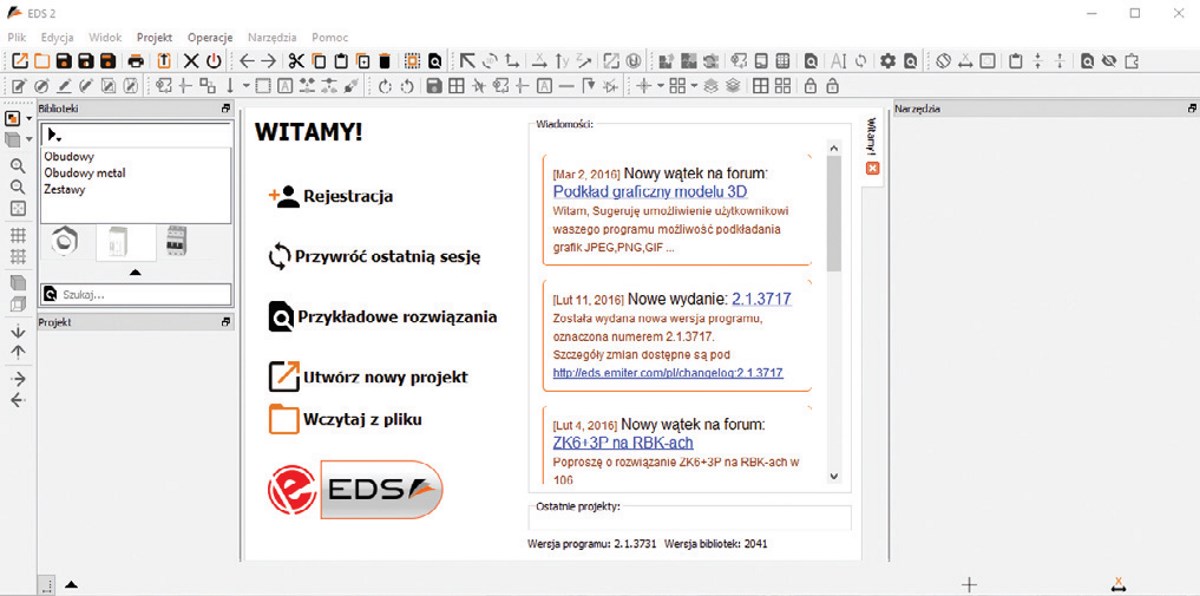Click the black X close project icon
Screen dimensions: 1200x596
[191, 61]
